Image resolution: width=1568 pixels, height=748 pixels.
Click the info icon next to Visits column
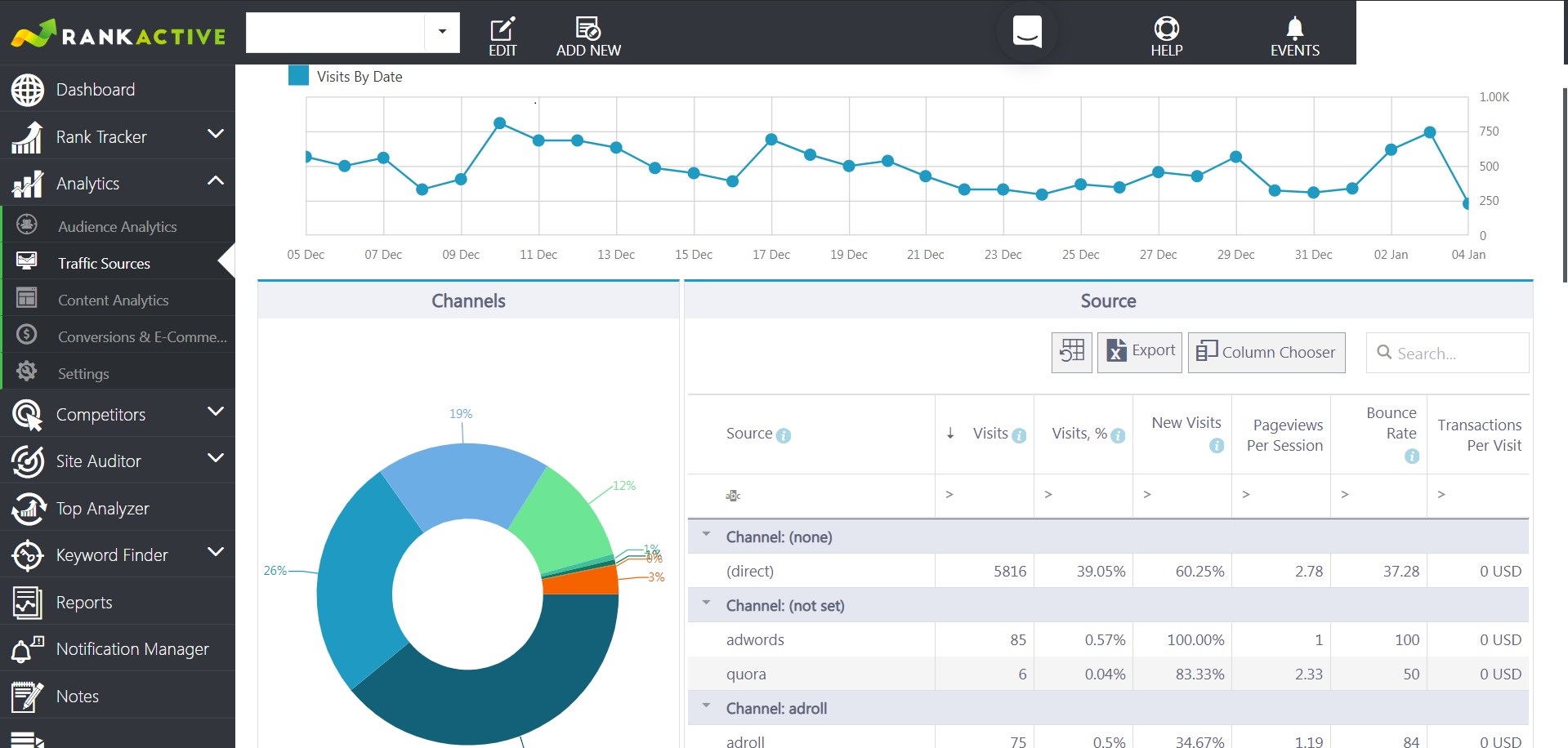pyautogui.click(x=1018, y=436)
